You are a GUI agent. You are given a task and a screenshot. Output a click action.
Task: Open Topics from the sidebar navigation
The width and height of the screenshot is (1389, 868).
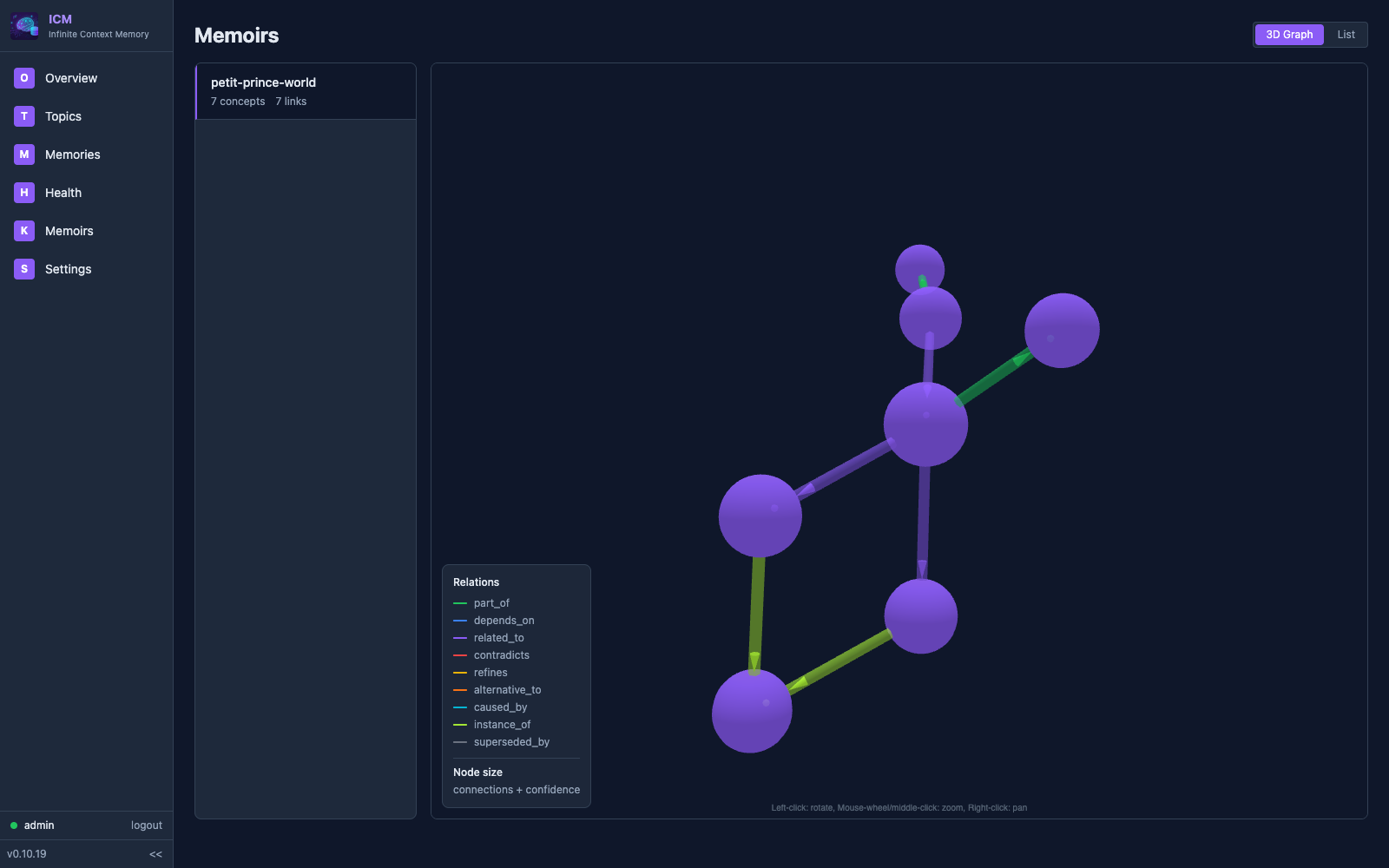(63, 116)
